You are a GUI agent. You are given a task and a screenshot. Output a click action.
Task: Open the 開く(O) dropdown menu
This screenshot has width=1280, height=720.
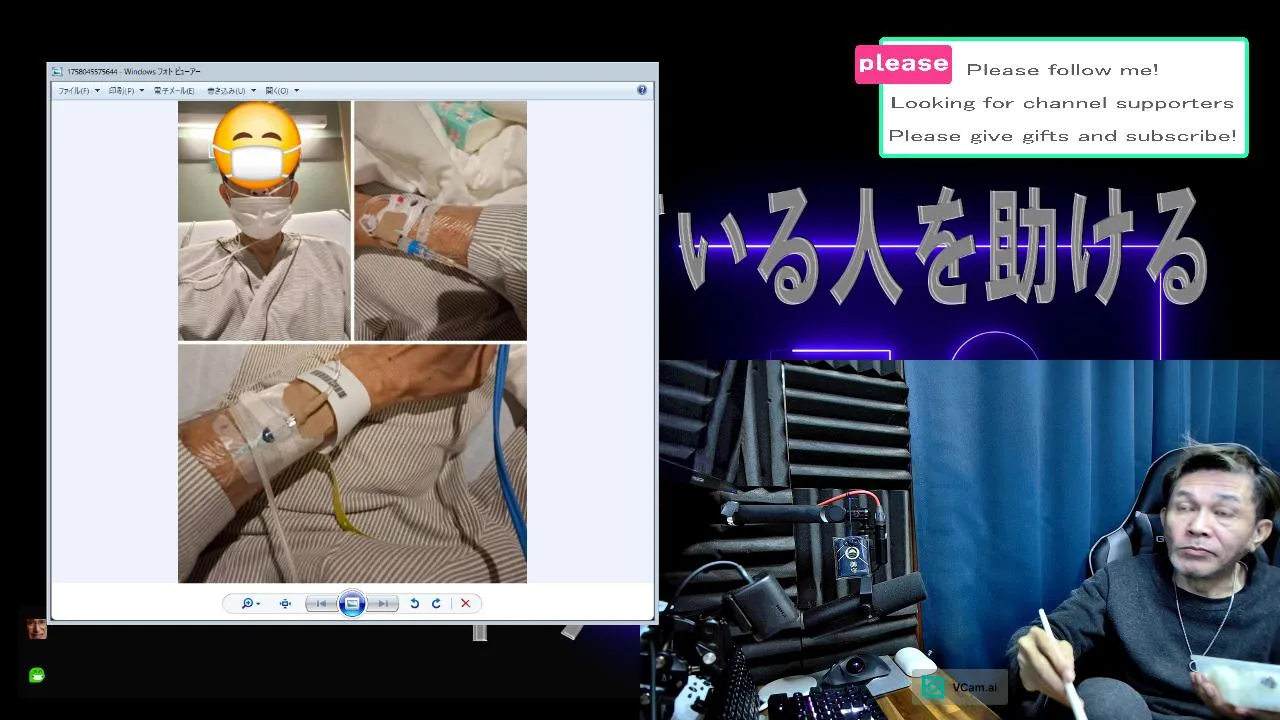[x=282, y=91]
